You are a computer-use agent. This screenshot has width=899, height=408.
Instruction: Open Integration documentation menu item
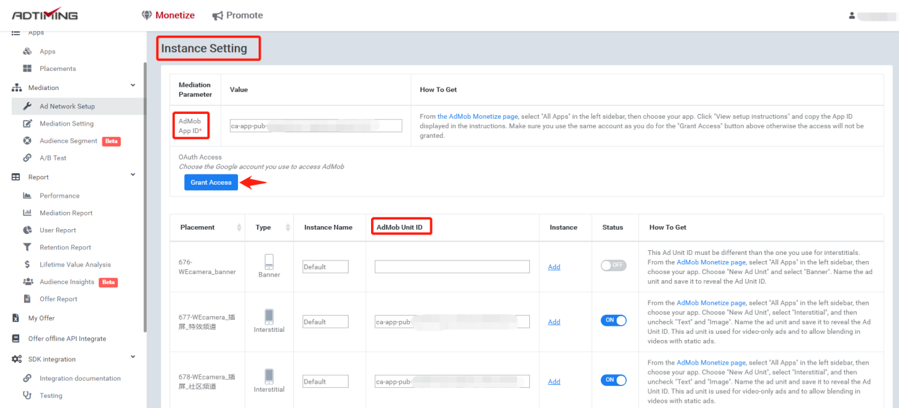pyautogui.click(x=80, y=379)
